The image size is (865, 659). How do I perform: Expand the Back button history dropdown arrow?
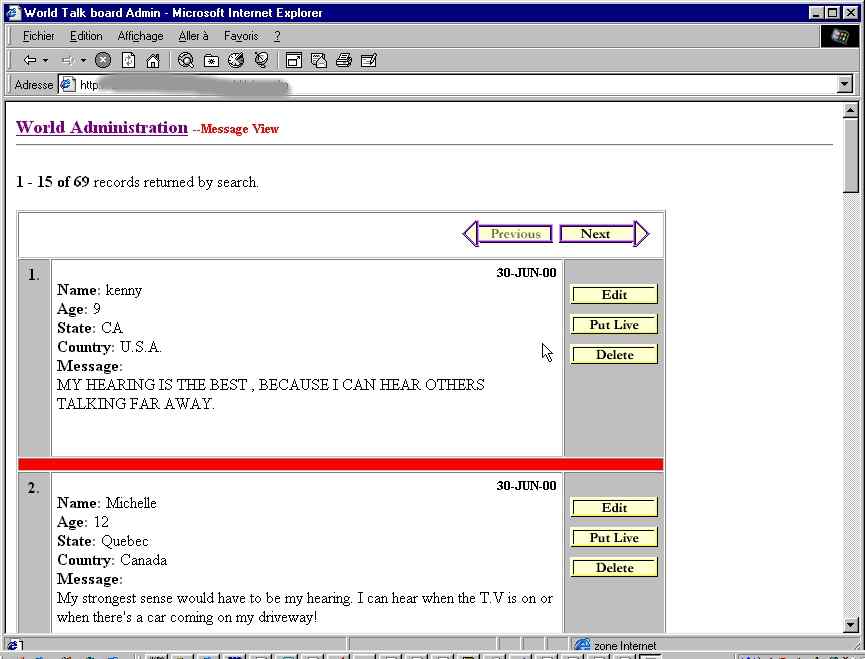pyautogui.click(x=46, y=60)
